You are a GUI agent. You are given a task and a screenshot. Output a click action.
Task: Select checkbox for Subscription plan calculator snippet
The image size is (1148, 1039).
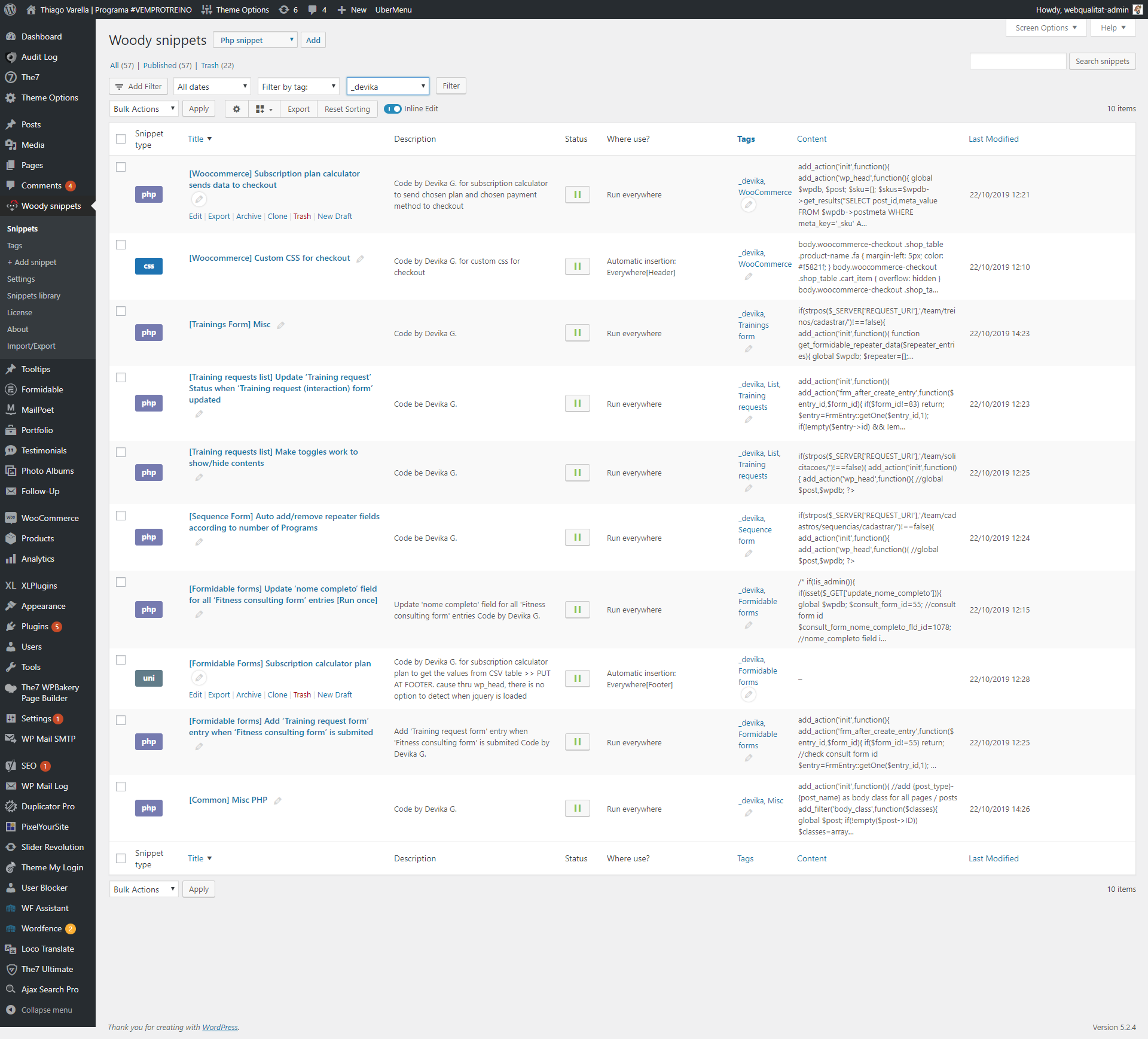pos(121,167)
